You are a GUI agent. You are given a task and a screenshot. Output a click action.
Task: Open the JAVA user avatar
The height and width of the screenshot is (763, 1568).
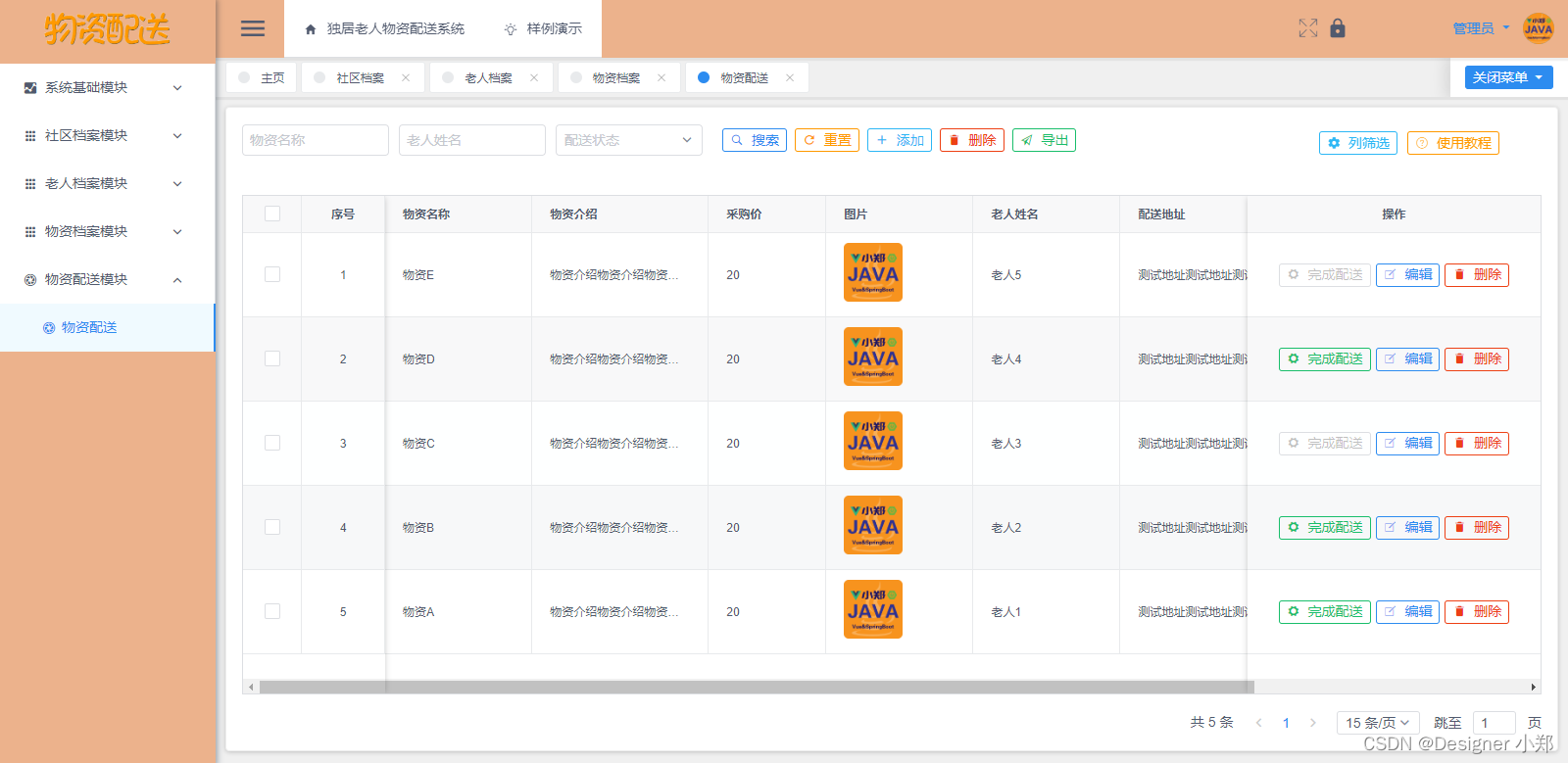pyautogui.click(x=1539, y=28)
